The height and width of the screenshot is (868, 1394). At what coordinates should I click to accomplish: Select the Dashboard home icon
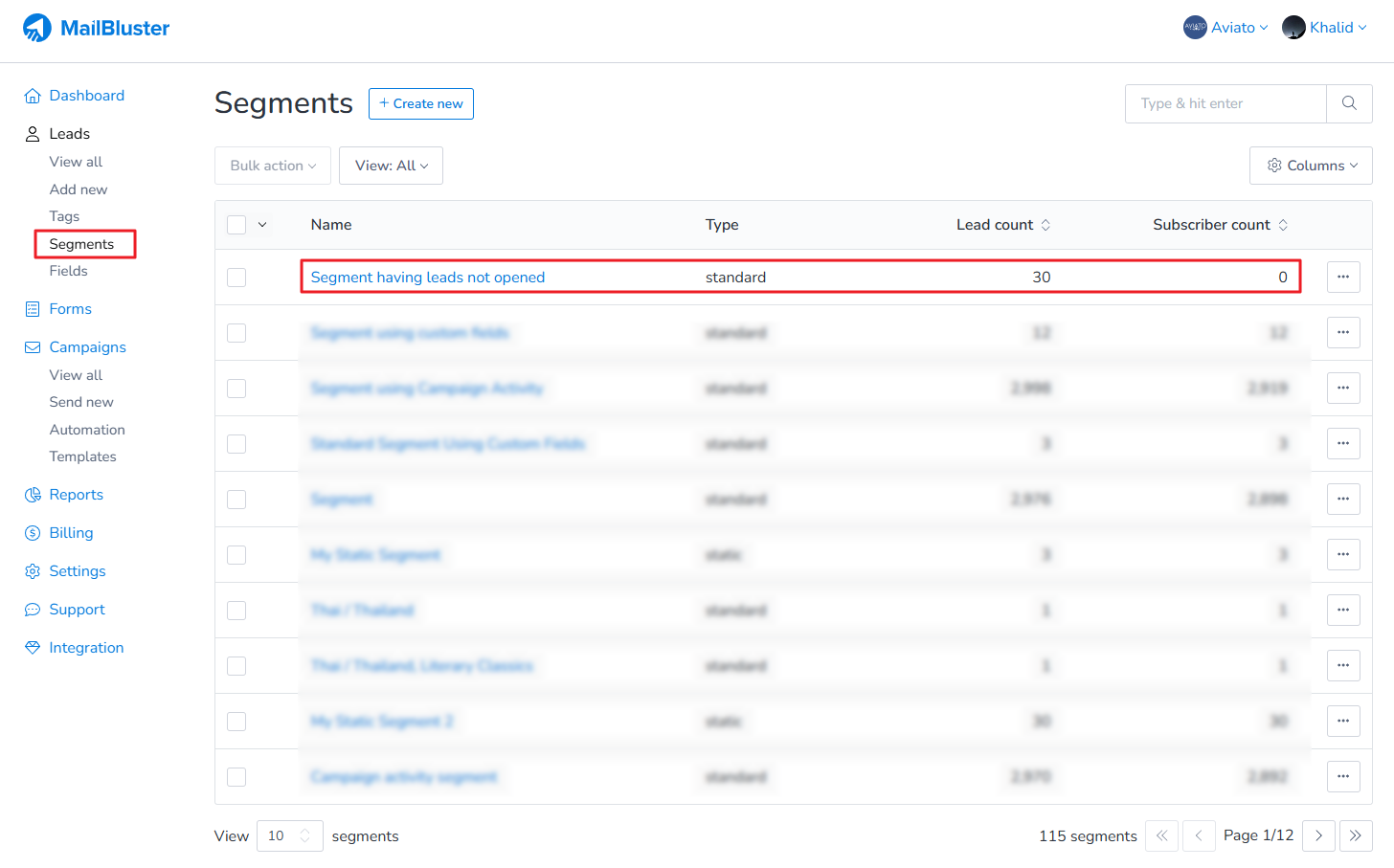33,95
